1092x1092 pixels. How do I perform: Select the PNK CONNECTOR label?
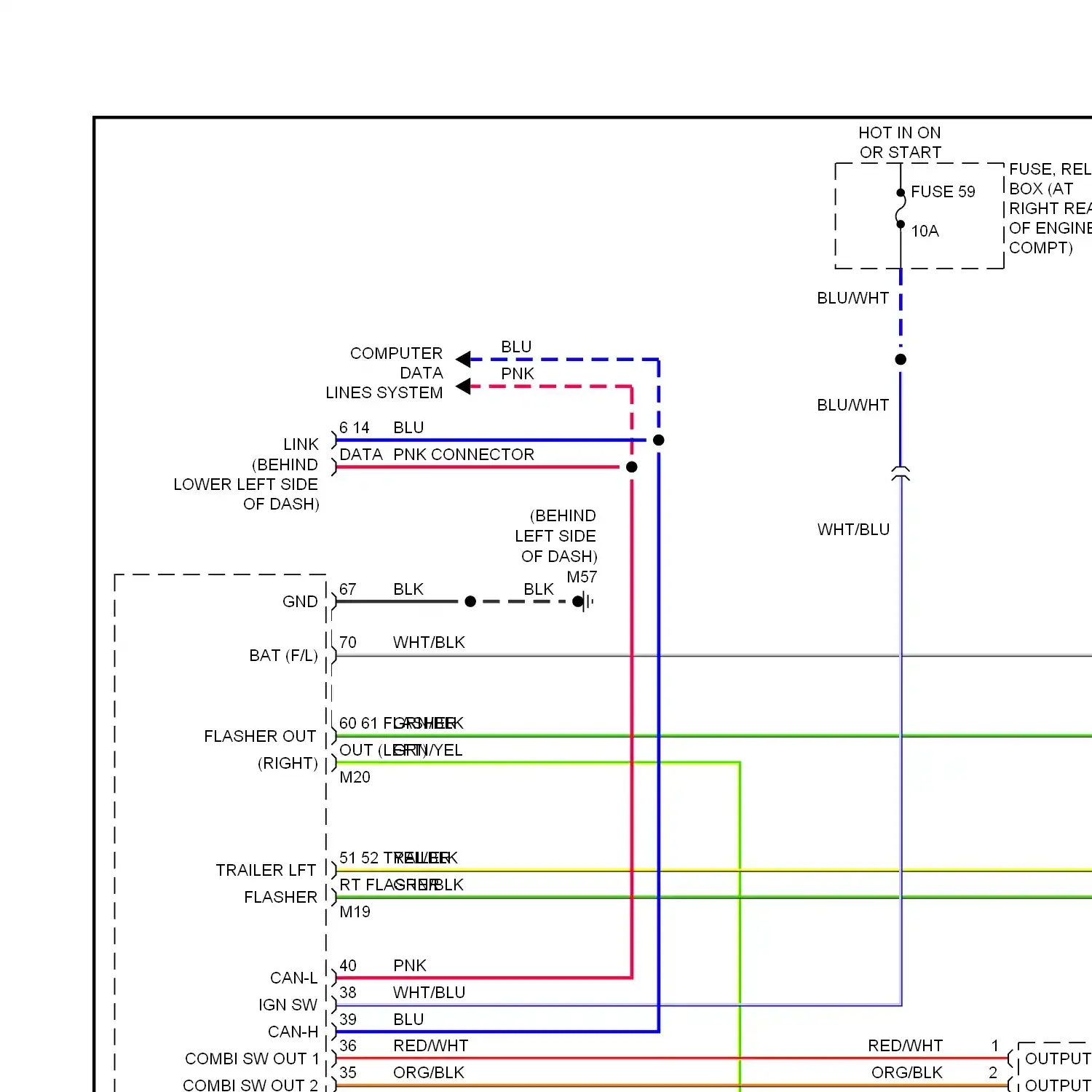464,454
